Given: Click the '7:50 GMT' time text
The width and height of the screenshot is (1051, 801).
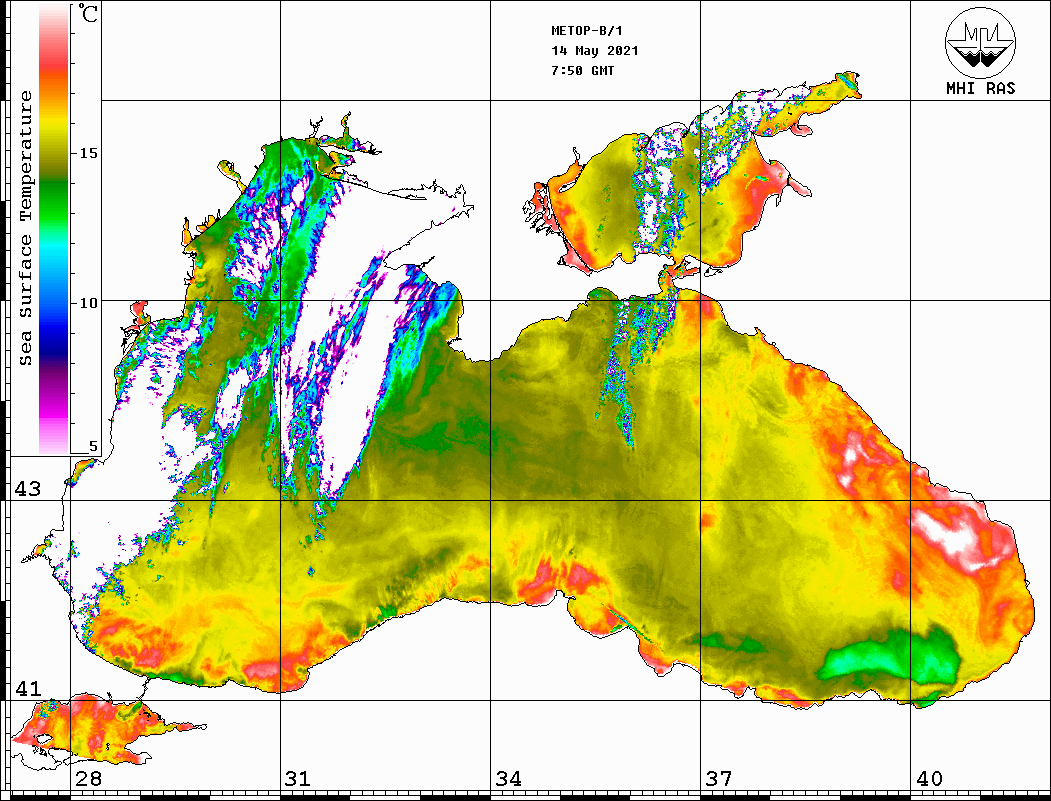Looking at the screenshot, I should click(x=582, y=70).
